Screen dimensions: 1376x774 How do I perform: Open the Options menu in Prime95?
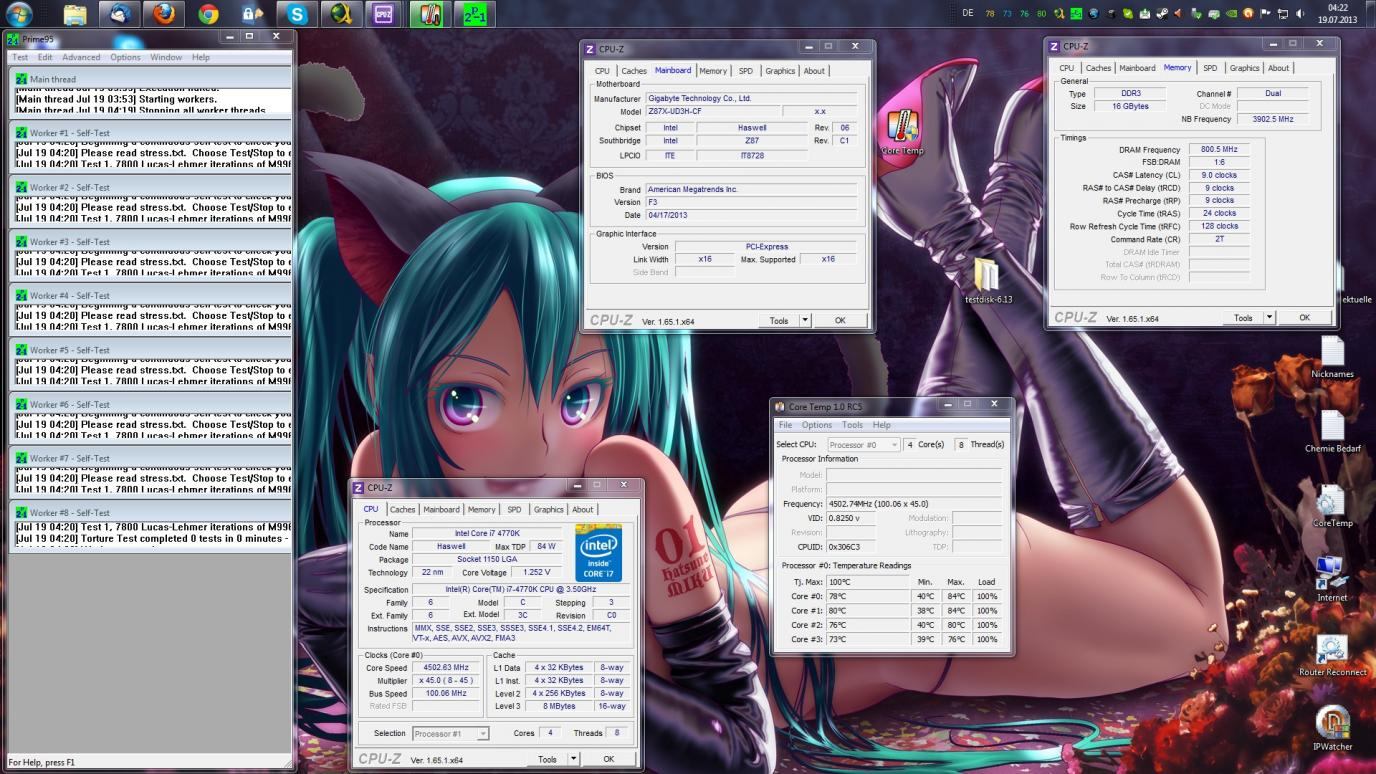pos(125,57)
